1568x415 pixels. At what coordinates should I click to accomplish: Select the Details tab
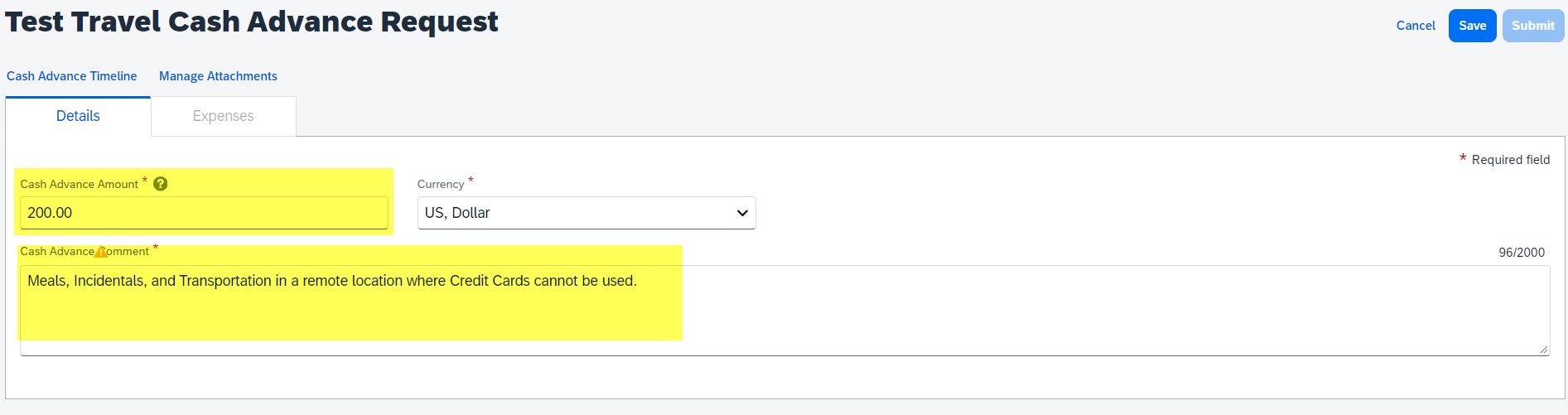pos(78,116)
